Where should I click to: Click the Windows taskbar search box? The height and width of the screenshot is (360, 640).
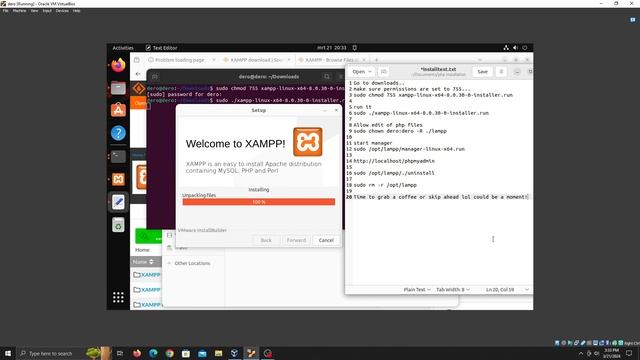(50, 353)
